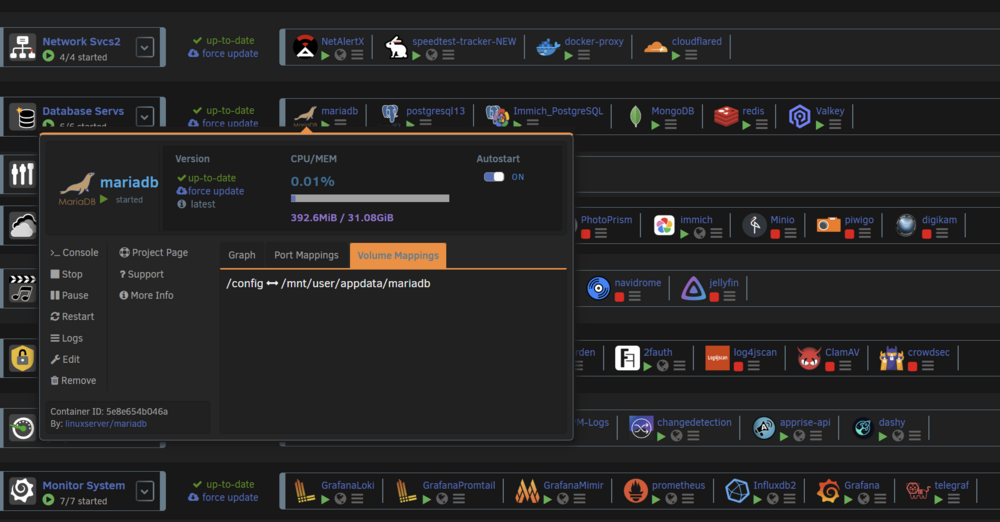Restart the mariadb container
The height and width of the screenshot is (522, 1000).
point(72,317)
